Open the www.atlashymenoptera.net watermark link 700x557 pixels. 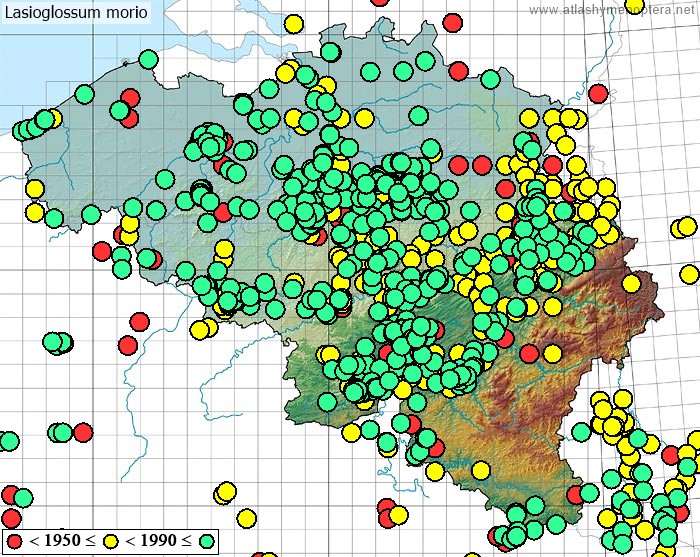coord(612,10)
